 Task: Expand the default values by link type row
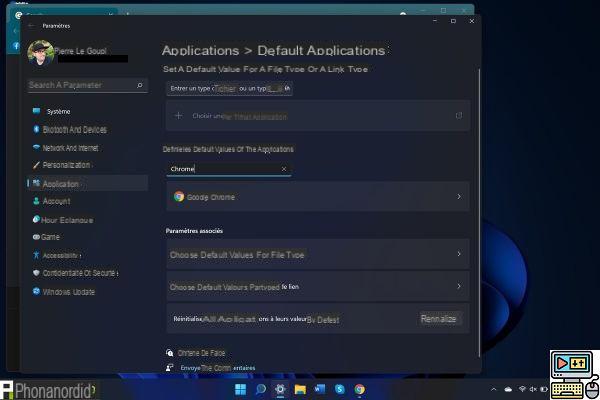(x=318, y=286)
